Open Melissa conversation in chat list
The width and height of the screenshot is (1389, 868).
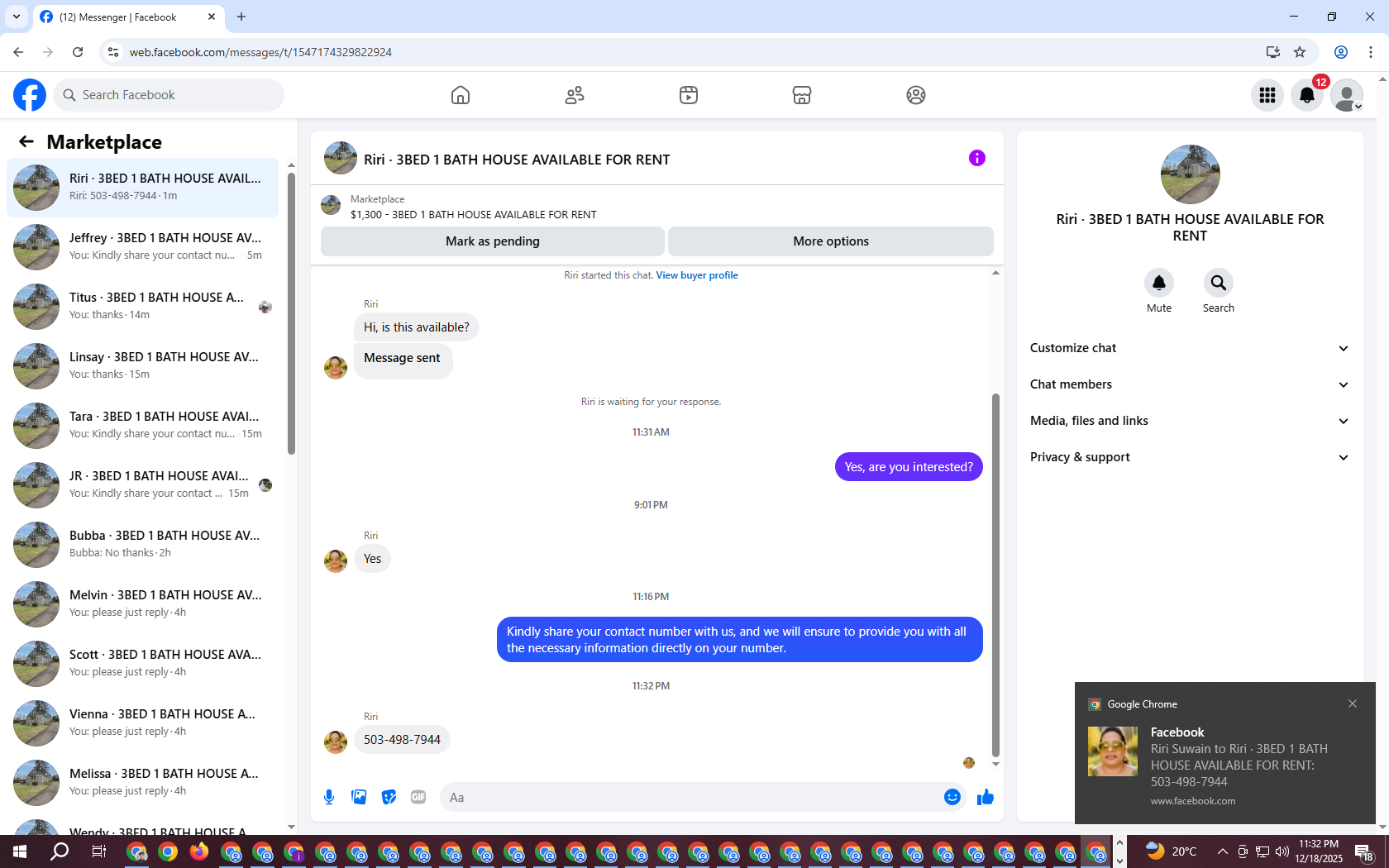coord(142,783)
